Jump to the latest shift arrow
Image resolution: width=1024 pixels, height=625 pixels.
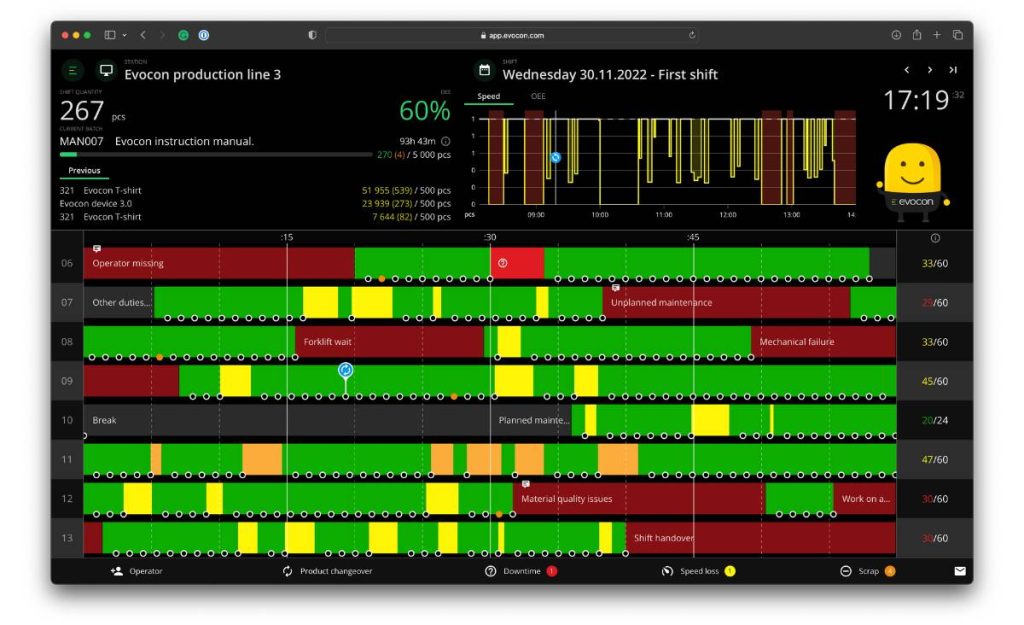pos(953,70)
